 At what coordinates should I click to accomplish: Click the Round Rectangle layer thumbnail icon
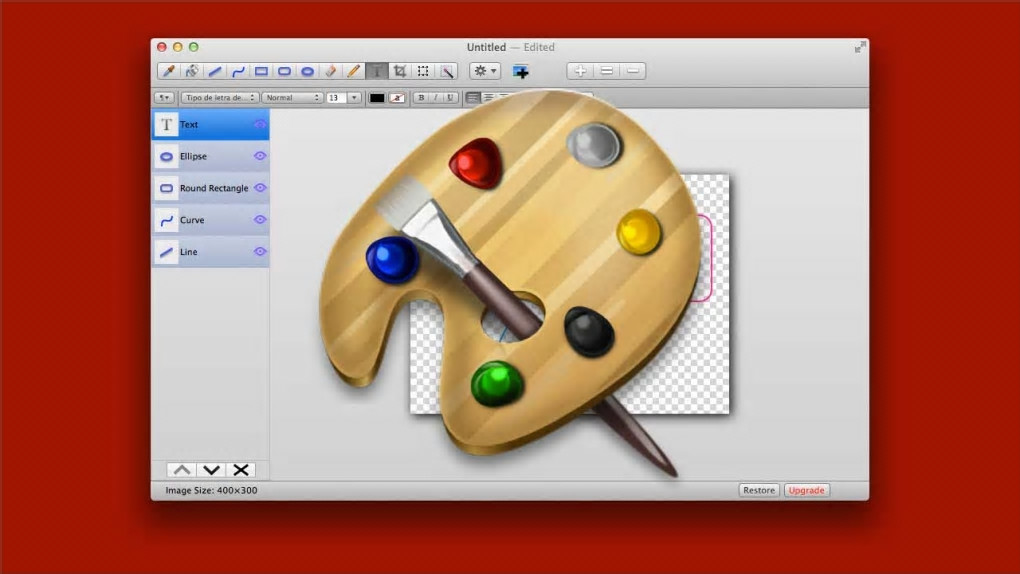[167, 188]
